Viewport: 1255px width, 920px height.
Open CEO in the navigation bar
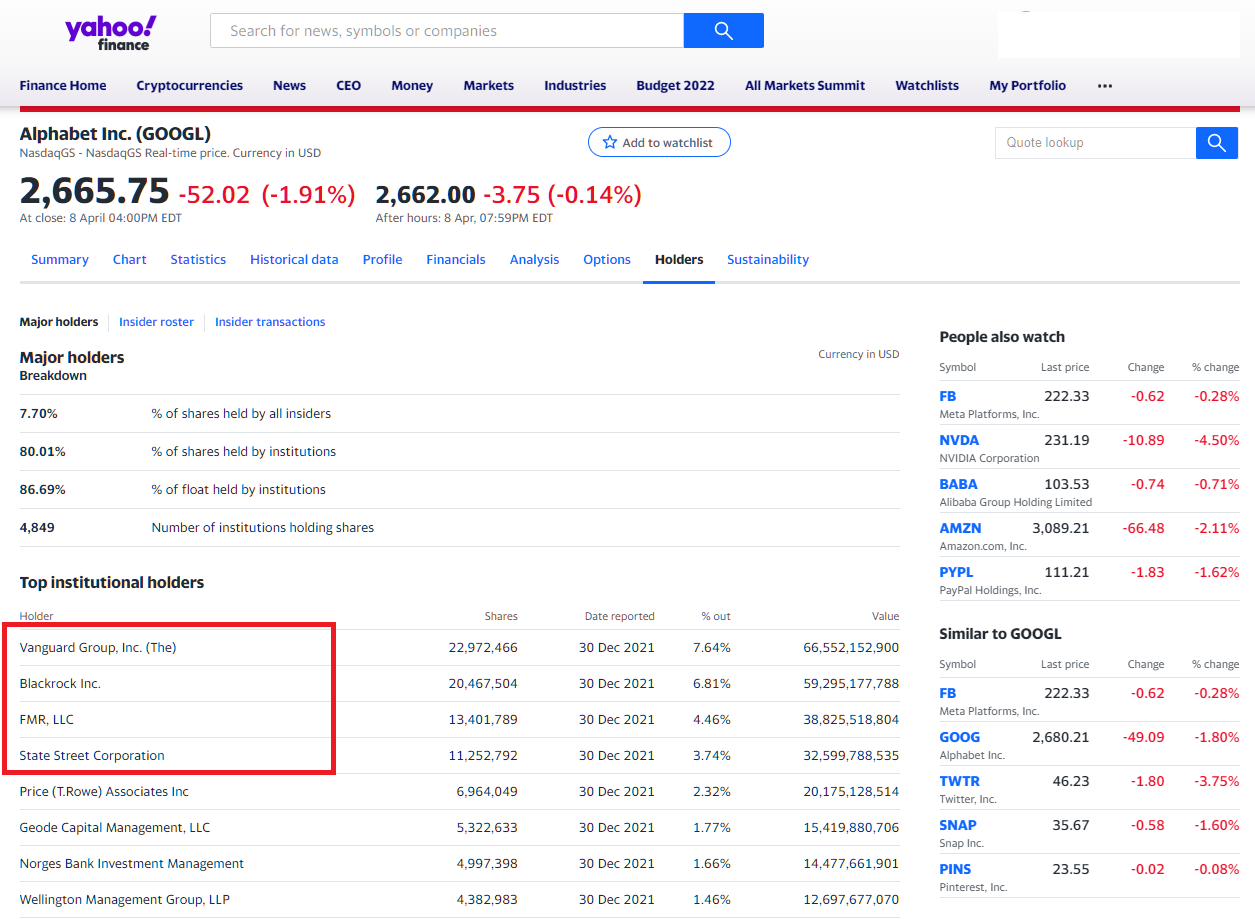(349, 86)
